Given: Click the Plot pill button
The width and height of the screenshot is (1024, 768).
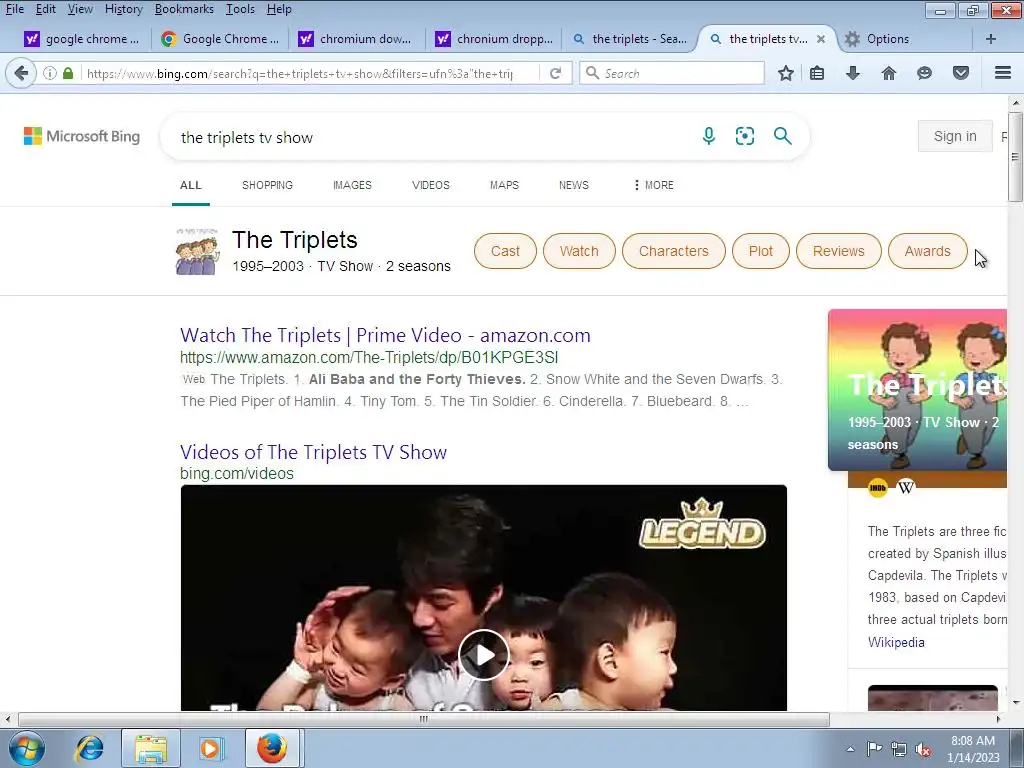Looking at the screenshot, I should click(760, 251).
